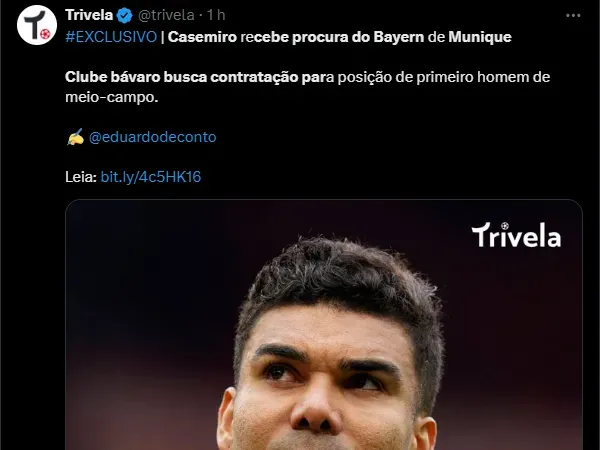Click the paragraph starting 'Clube bávaro busca'

tap(307, 87)
